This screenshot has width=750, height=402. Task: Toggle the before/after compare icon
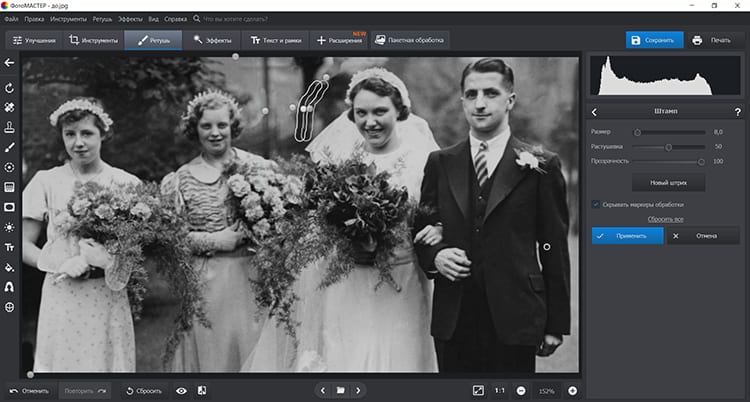202,390
